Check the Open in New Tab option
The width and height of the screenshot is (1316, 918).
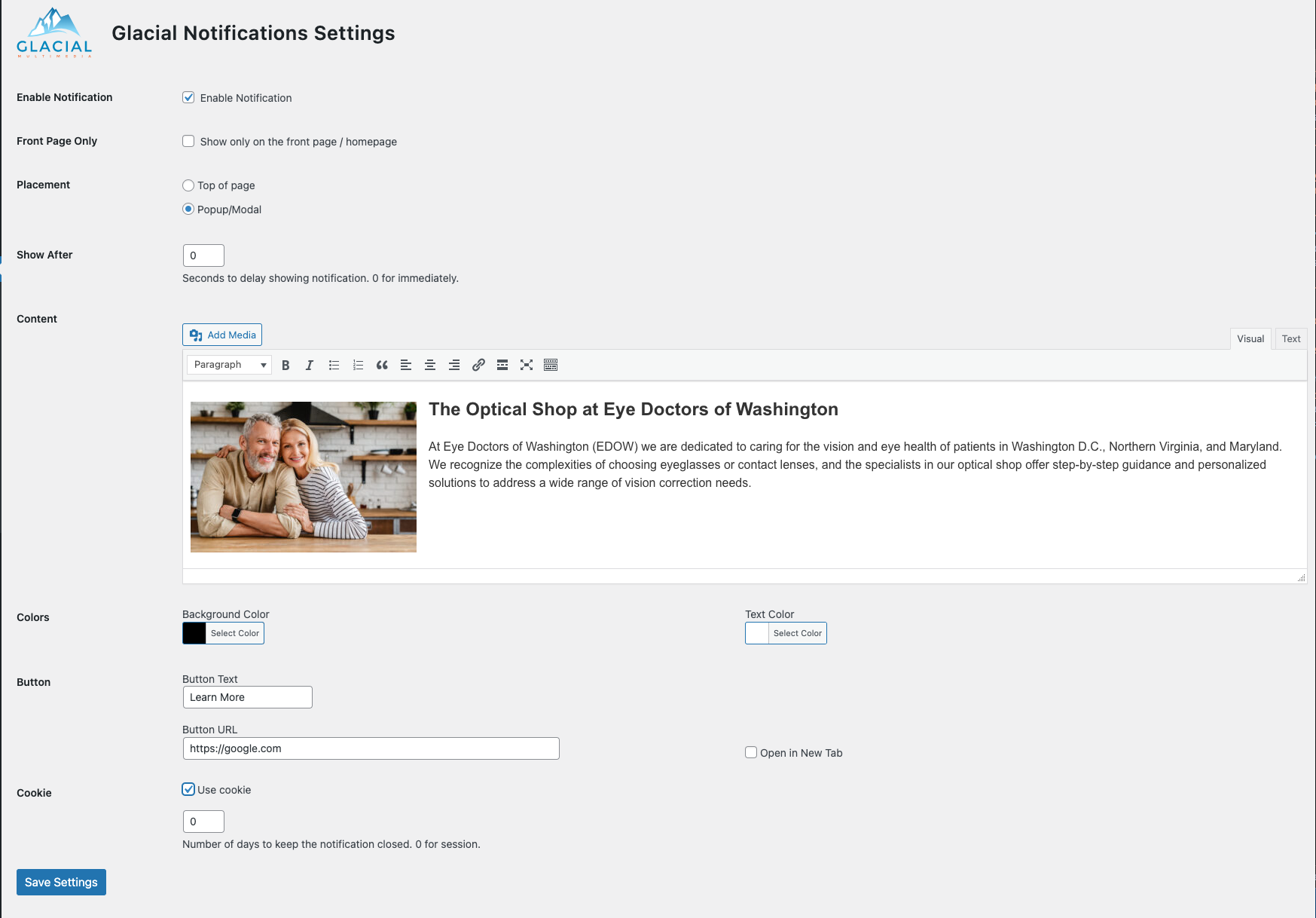(751, 752)
